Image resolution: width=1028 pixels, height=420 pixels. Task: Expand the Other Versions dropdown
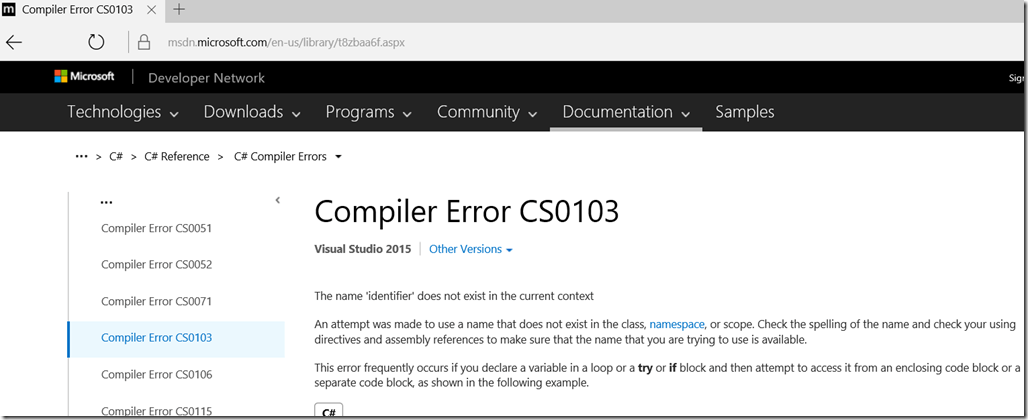point(470,249)
